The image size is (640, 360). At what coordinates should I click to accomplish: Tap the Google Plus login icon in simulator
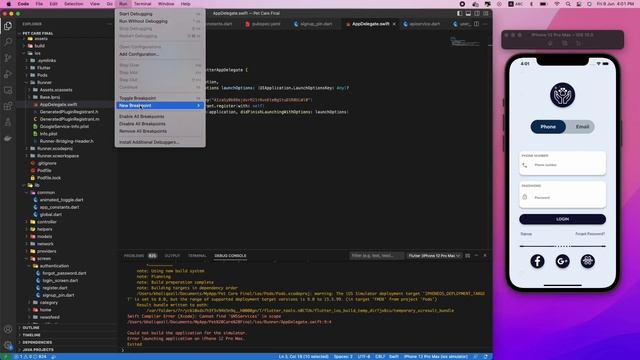pos(562,261)
